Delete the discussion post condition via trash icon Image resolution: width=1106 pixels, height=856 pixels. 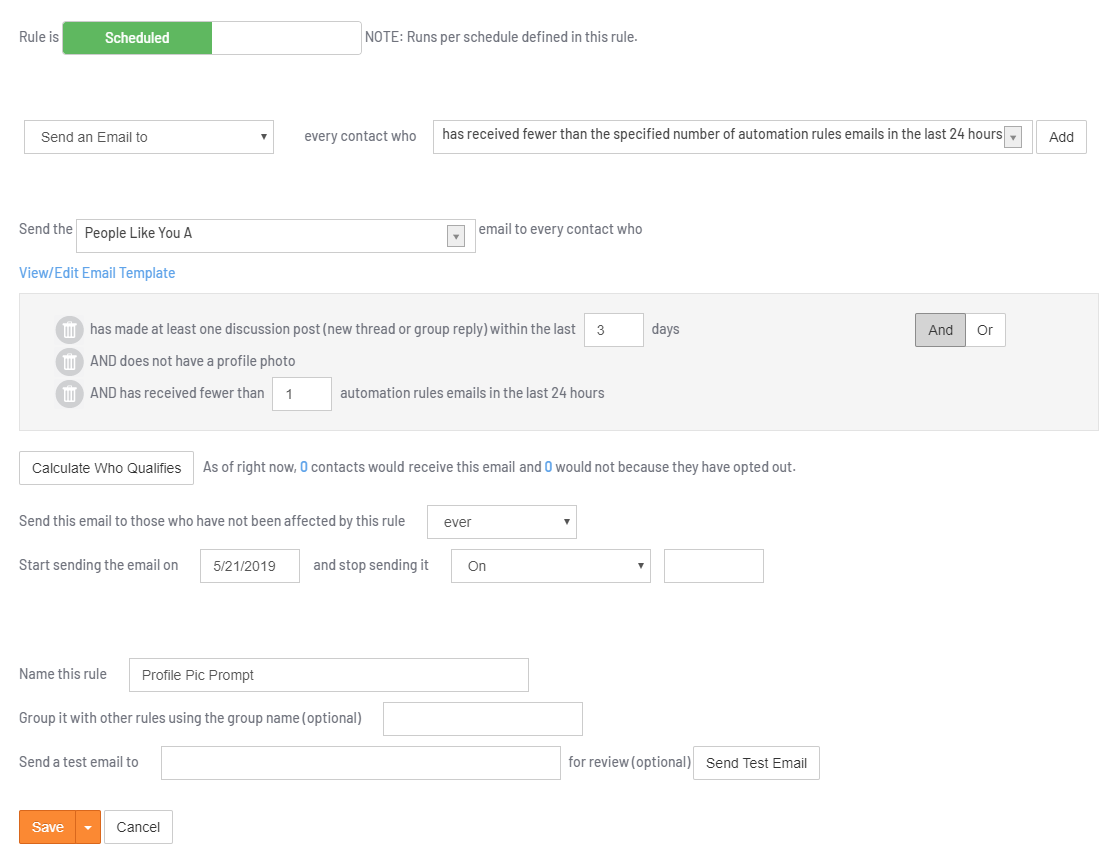(x=69, y=329)
